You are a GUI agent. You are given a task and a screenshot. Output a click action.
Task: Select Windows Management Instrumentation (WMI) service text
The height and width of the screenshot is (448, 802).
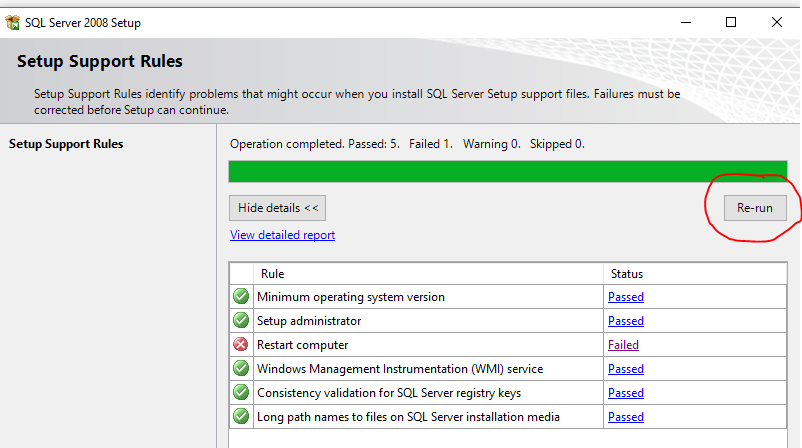pos(400,369)
